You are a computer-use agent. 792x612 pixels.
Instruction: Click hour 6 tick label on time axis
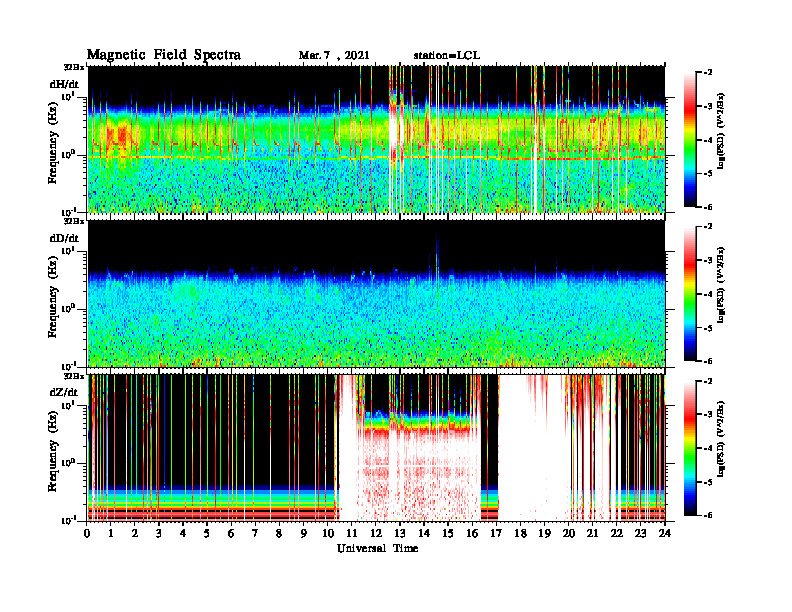pyautogui.click(x=231, y=533)
